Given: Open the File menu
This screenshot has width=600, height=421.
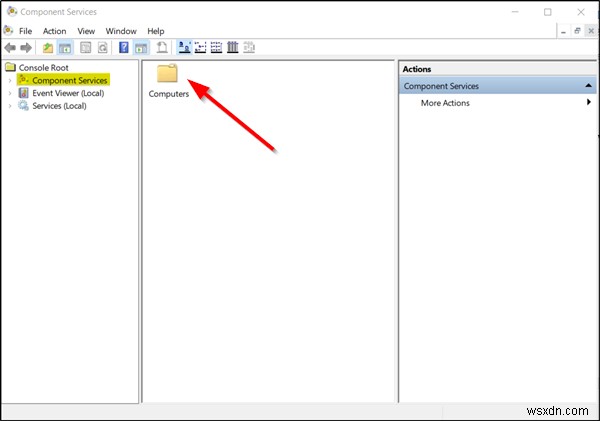Looking at the screenshot, I should coord(26,31).
